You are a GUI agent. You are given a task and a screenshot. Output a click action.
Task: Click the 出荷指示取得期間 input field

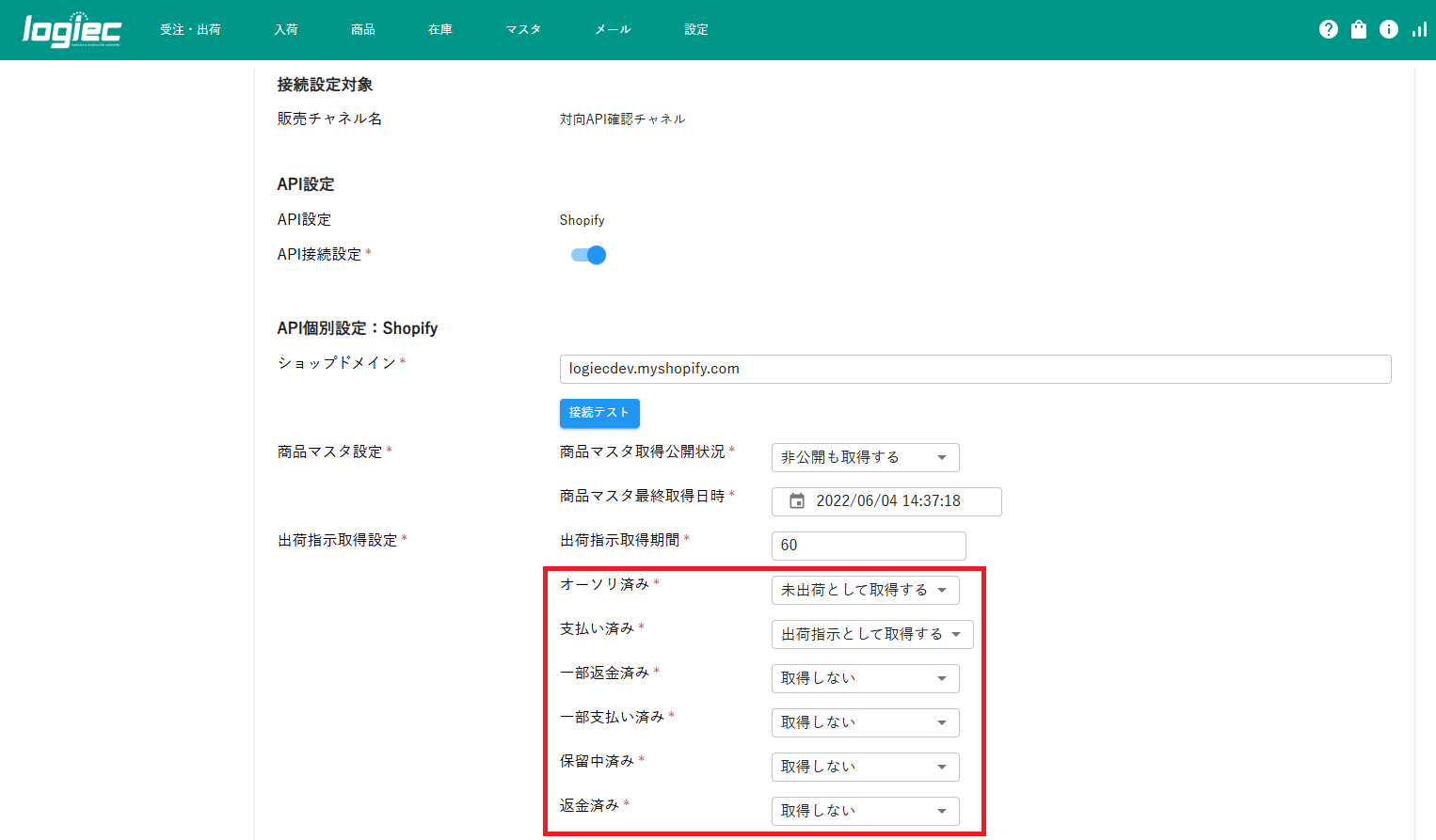click(x=868, y=546)
